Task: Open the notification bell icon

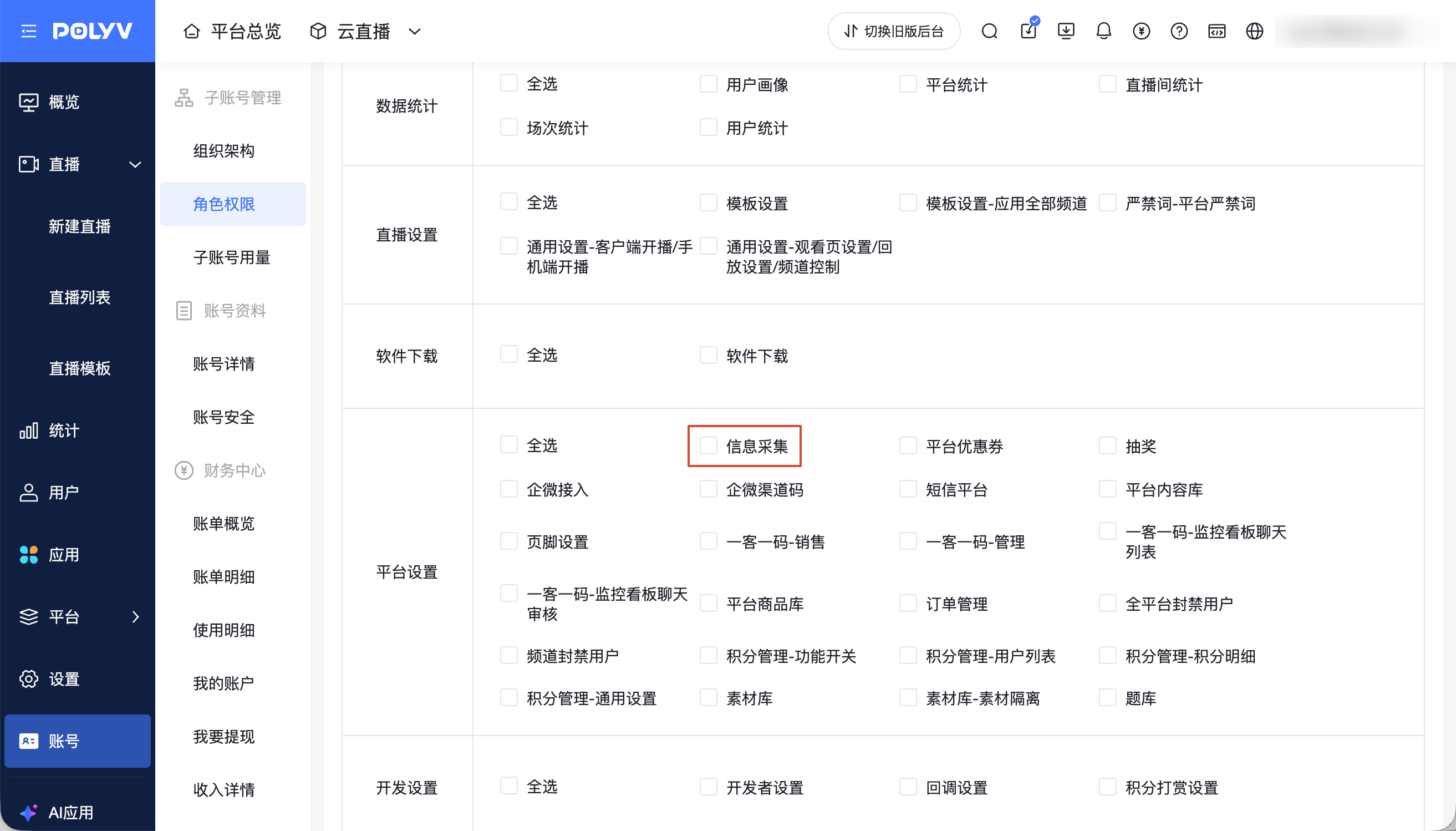Action: (x=1103, y=31)
